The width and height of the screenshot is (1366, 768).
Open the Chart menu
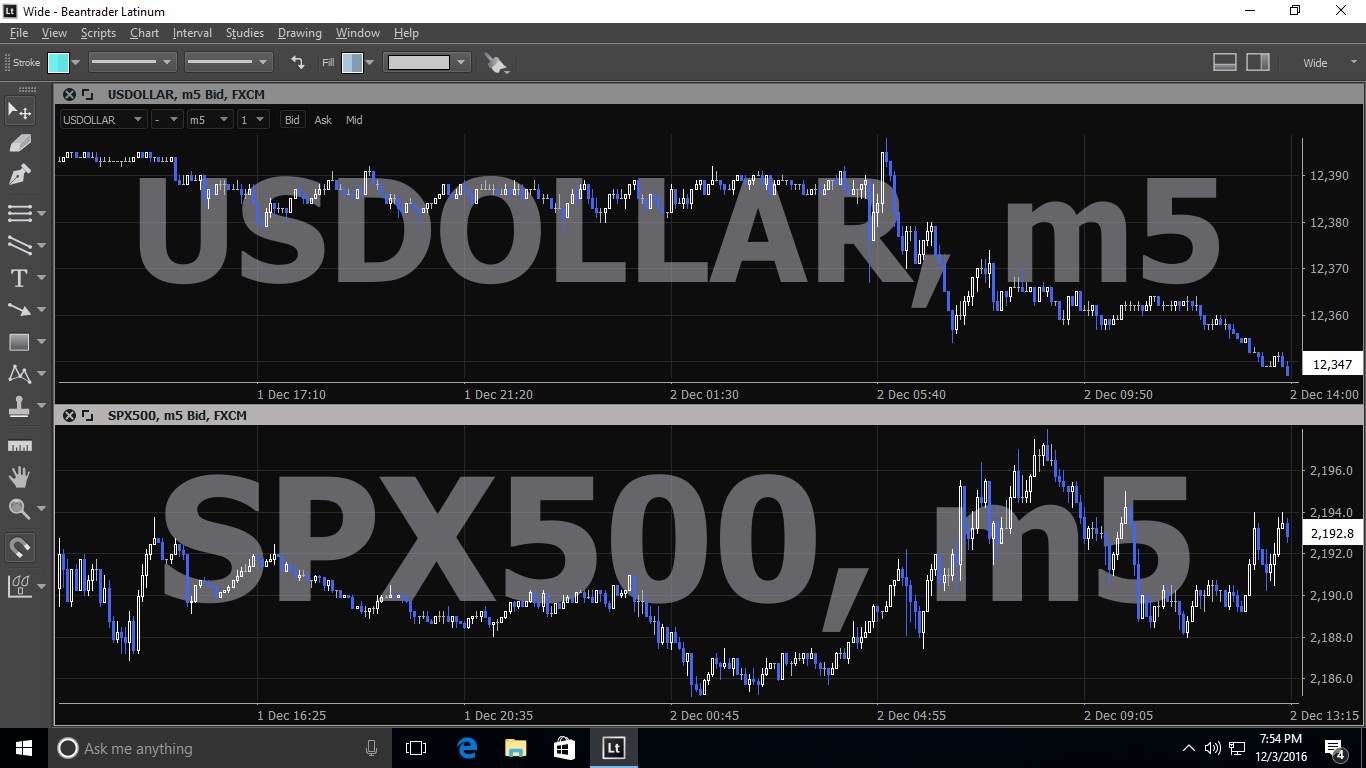(x=144, y=33)
